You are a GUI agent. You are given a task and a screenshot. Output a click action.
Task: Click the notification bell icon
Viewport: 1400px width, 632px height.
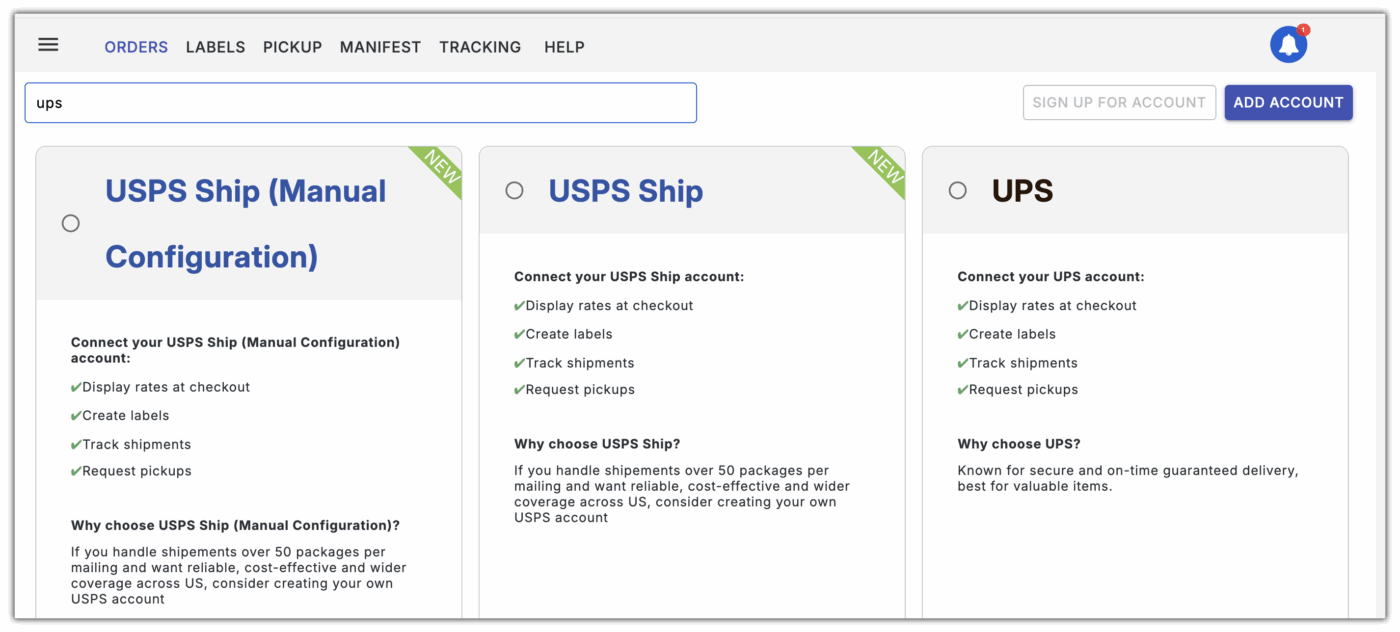(1288, 44)
